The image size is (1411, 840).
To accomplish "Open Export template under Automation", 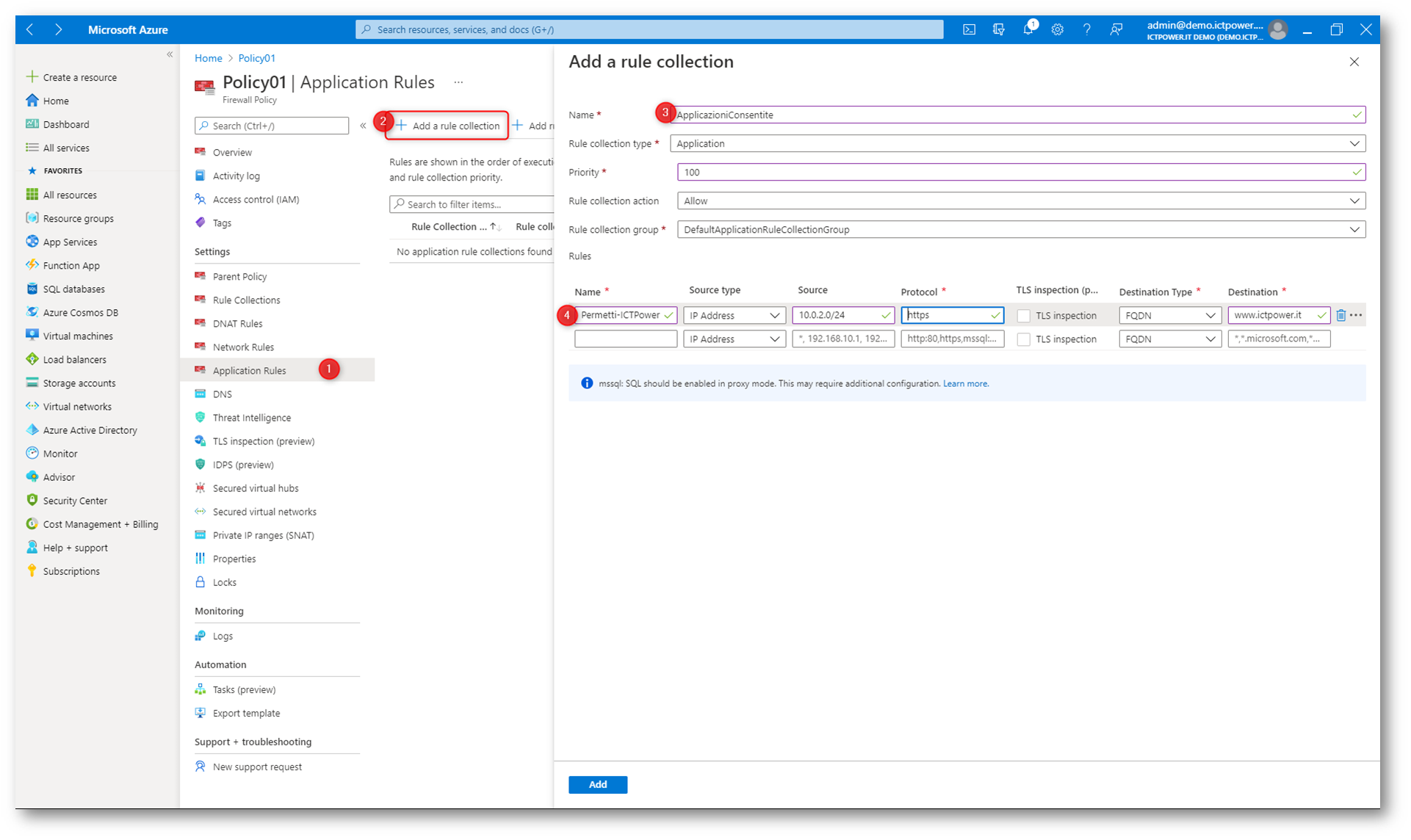I will point(246,714).
